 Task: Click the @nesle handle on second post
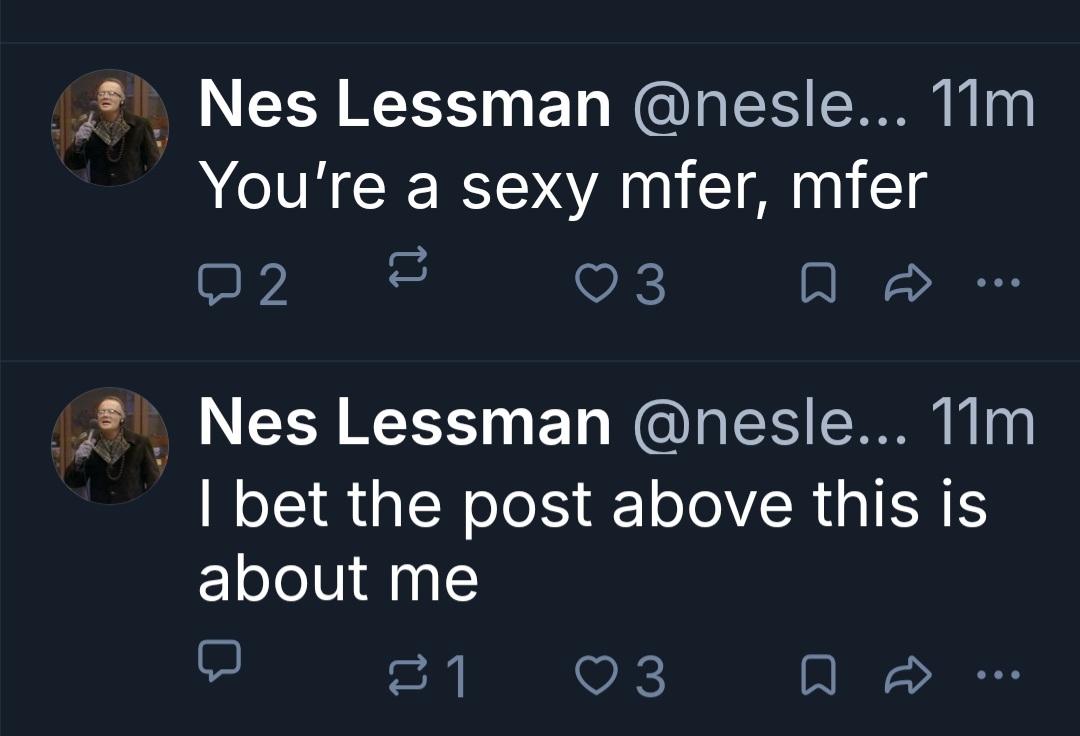point(768,422)
